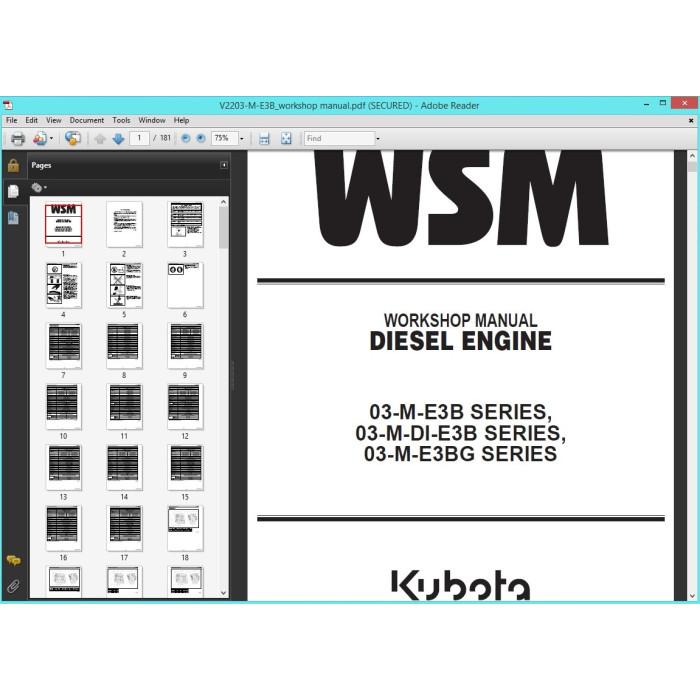This screenshot has height=700, width=700.
Task: Open the View menu
Action: tap(54, 120)
